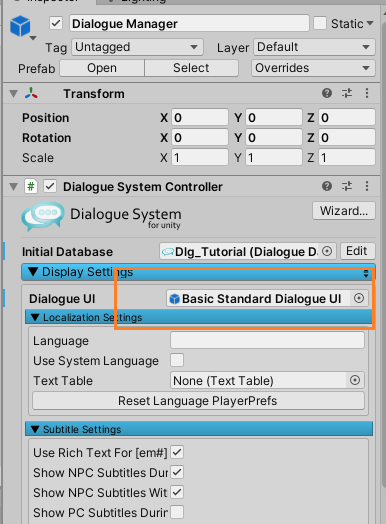Click the Rotation X field
This screenshot has width=386, height=524.
200,138
